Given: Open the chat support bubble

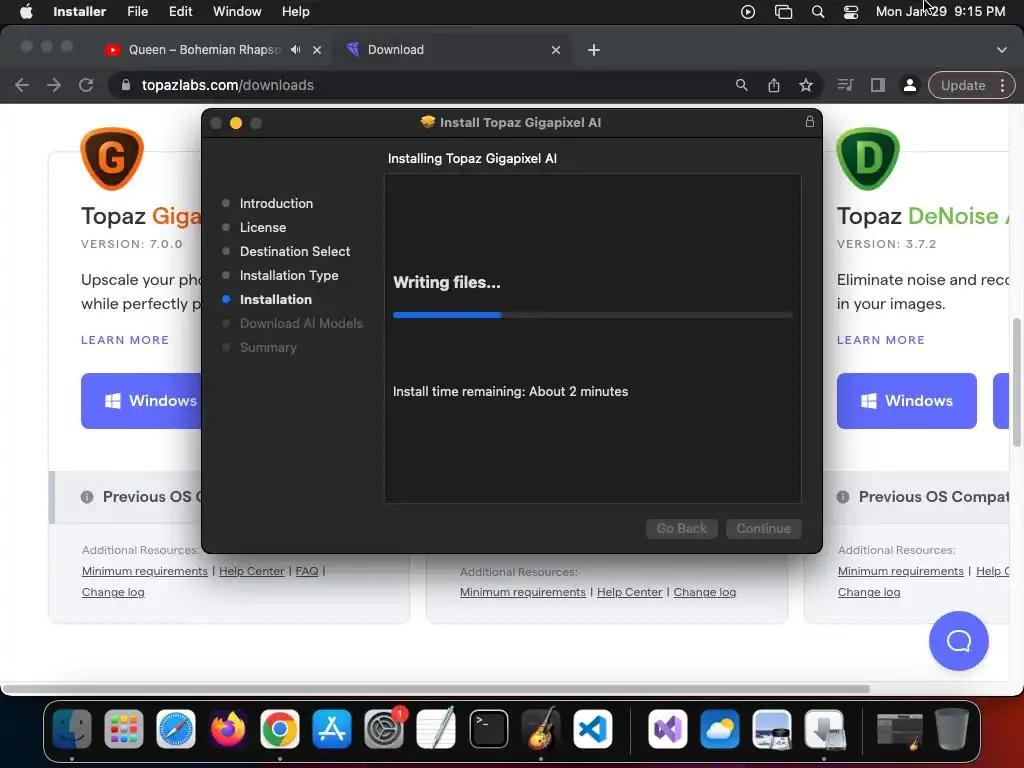Looking at the screenshot, I should click(x=958, y=641).
